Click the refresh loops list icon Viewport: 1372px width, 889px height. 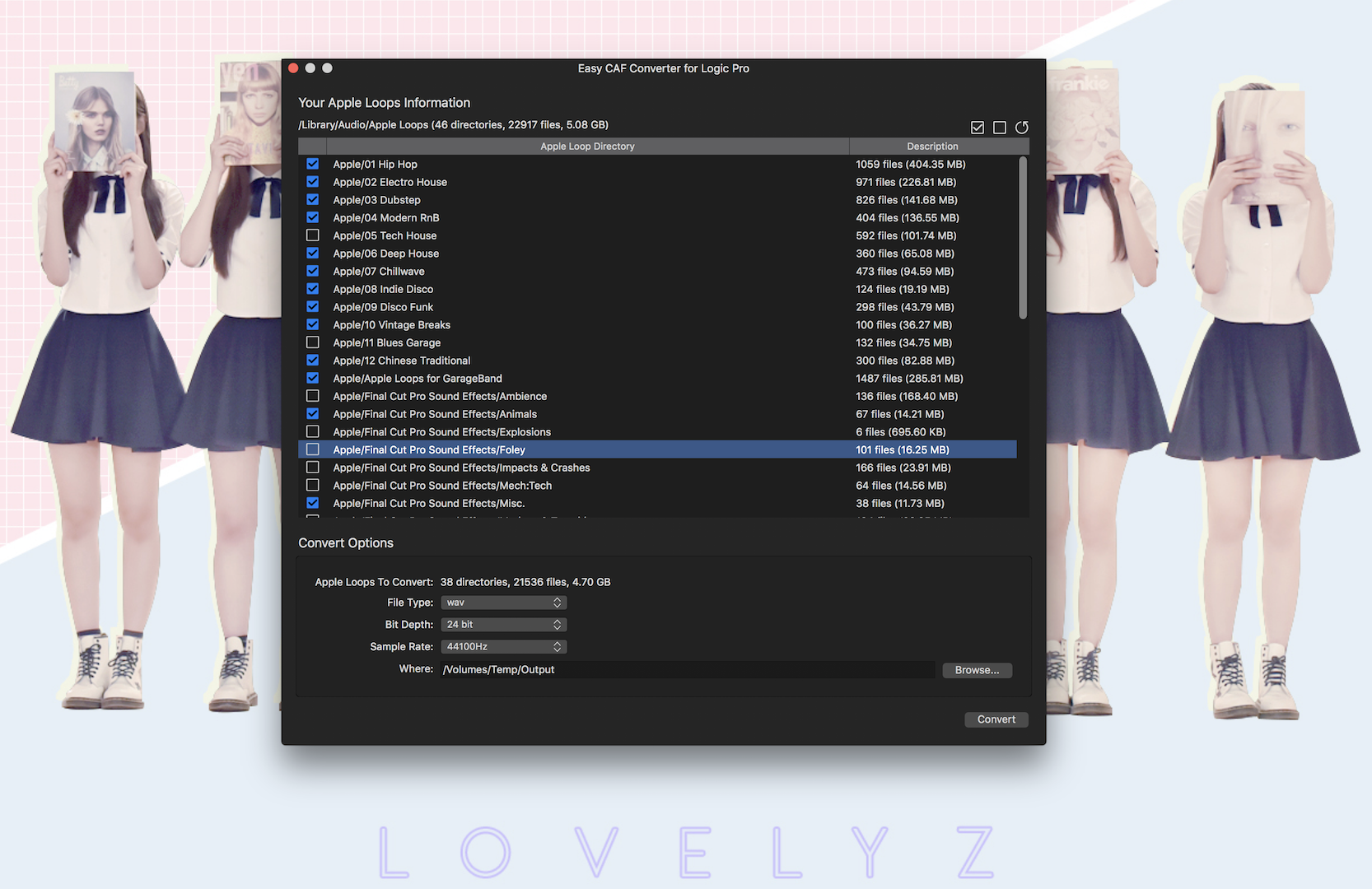point(1022,128)
